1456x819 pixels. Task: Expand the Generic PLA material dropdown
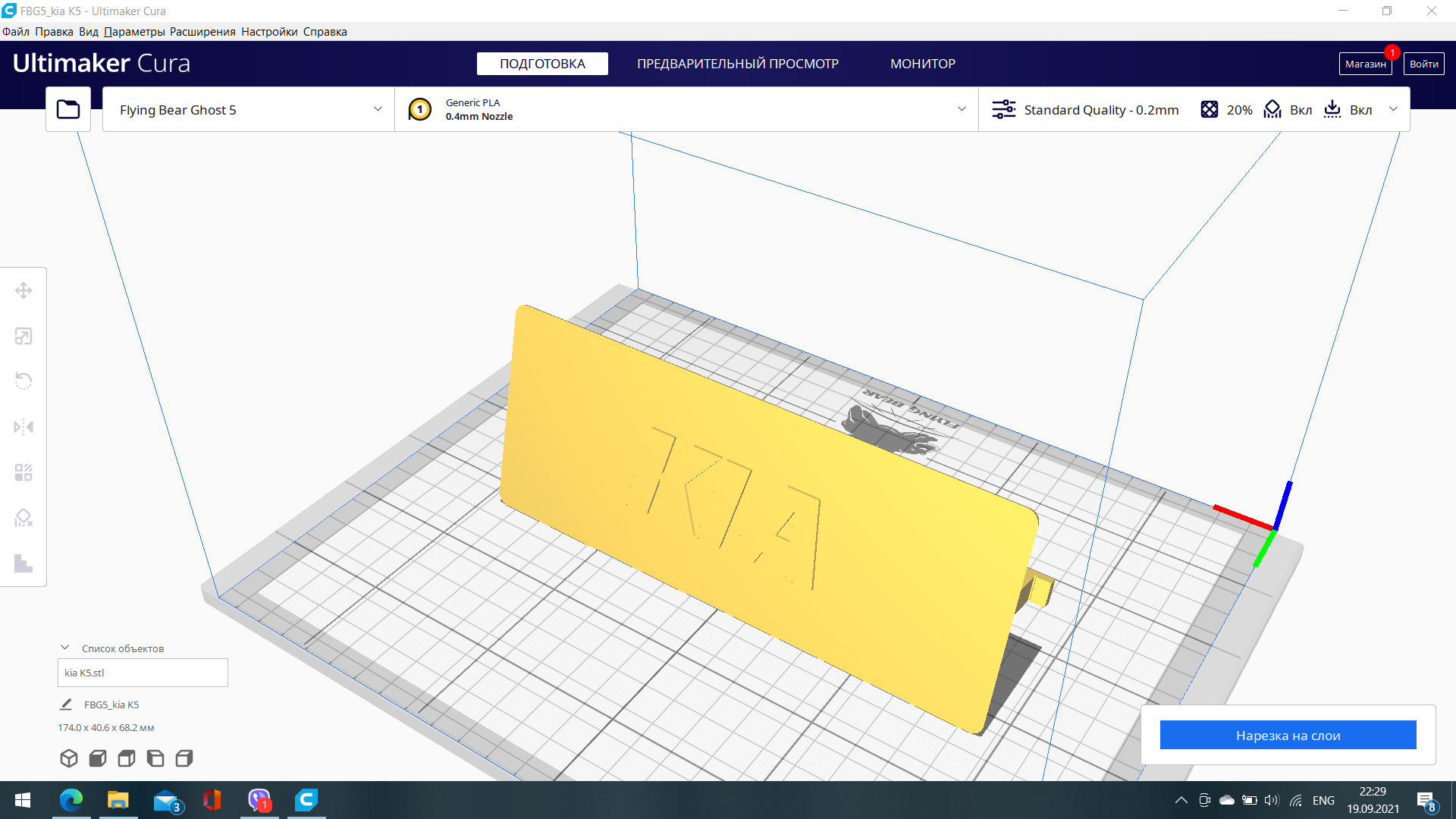click(686, 109)
